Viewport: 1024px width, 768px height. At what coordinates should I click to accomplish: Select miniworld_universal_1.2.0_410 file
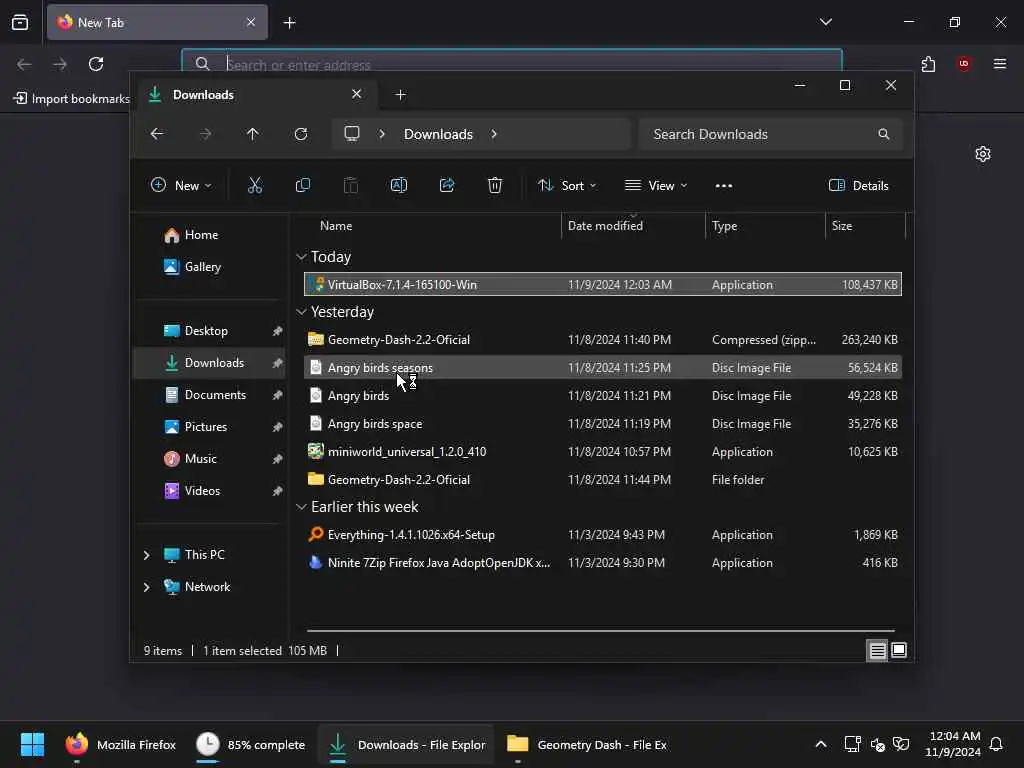pyautogui.click(x=603, y=452)
